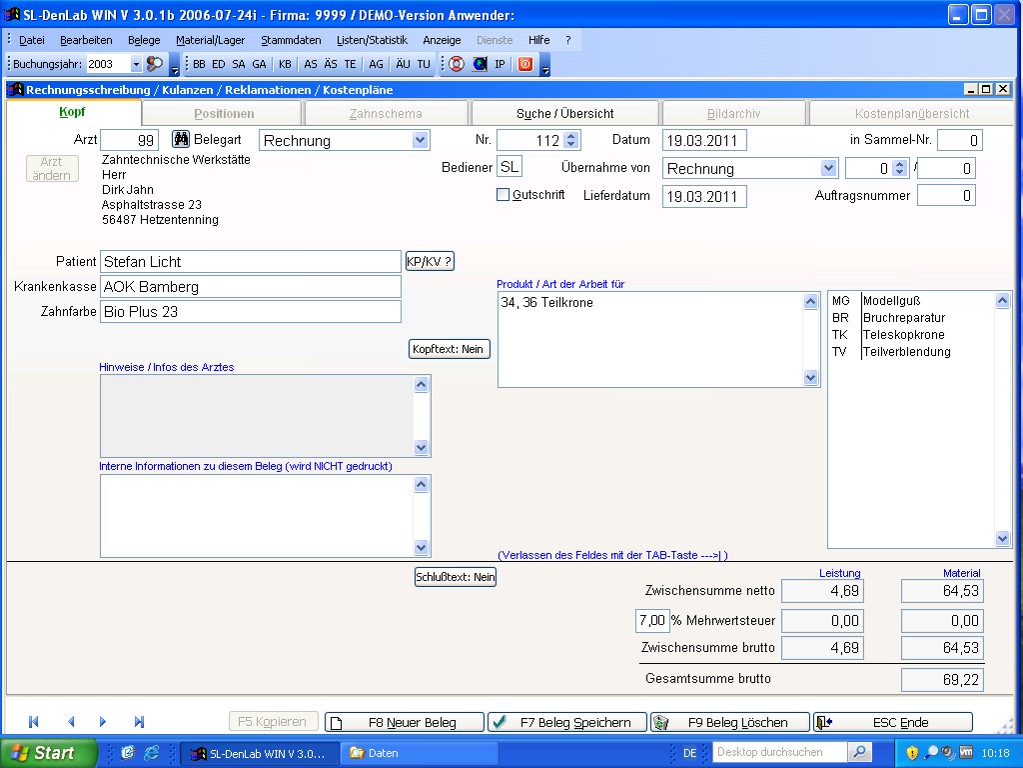Open the Stammdaten menu
Image resolution: width=1023 pixels, height=768 pixels.
click(x=291, y=40)
